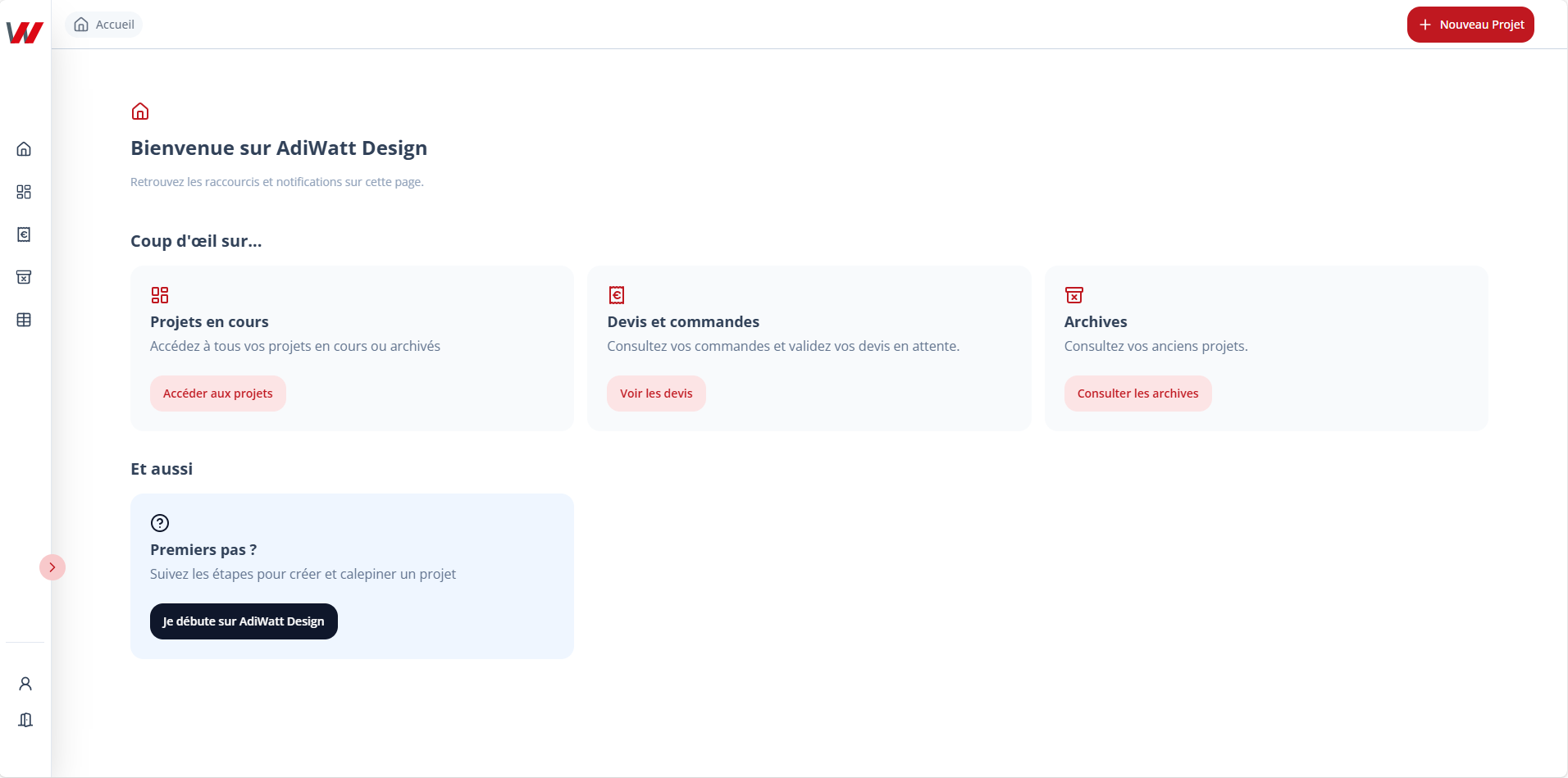Screen dimensions: 1568x778
Task: Click the Accueil breadcrumb
Action: 104,25
